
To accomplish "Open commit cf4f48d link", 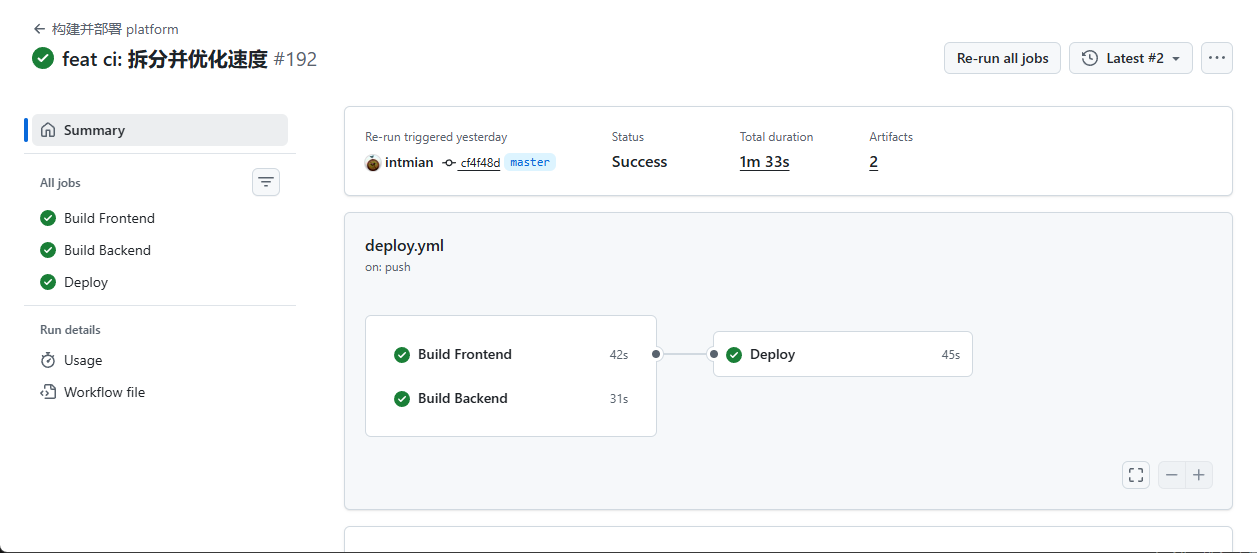I will pyautogui.click(x=480, y=163).
